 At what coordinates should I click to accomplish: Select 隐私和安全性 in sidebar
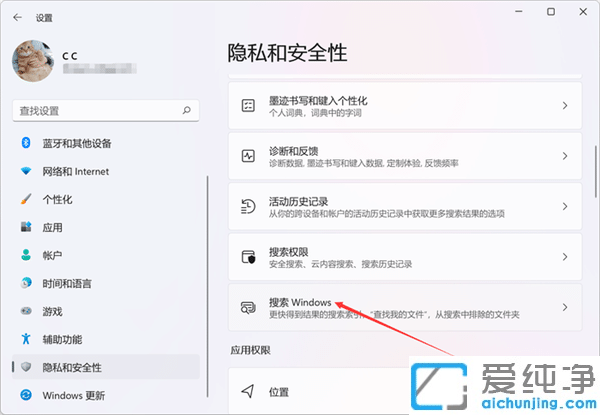pyautogui.click(x=106, y=367)
